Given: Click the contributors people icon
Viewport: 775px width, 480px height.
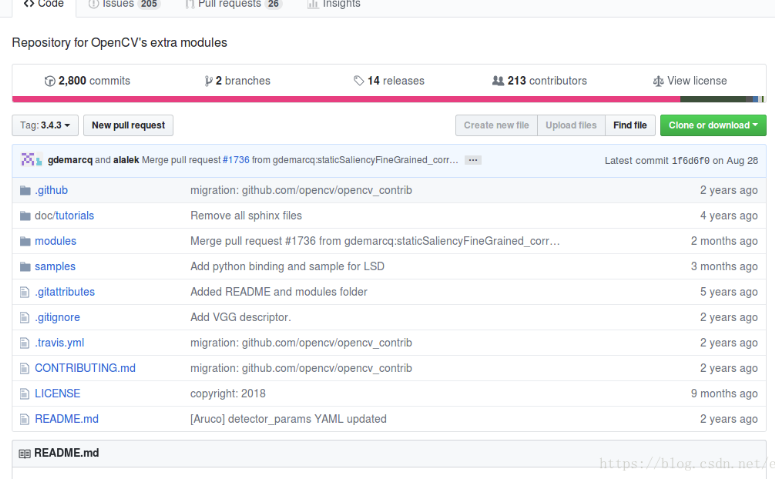Looking at the screenshot, I should pyautogui.click(x=498, y=81).
